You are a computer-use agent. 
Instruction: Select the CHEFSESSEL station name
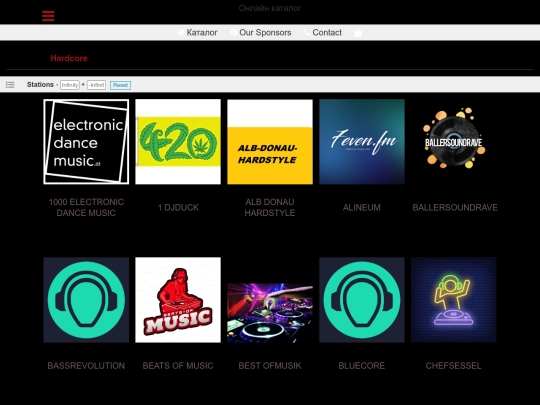[x=454, y=365]
